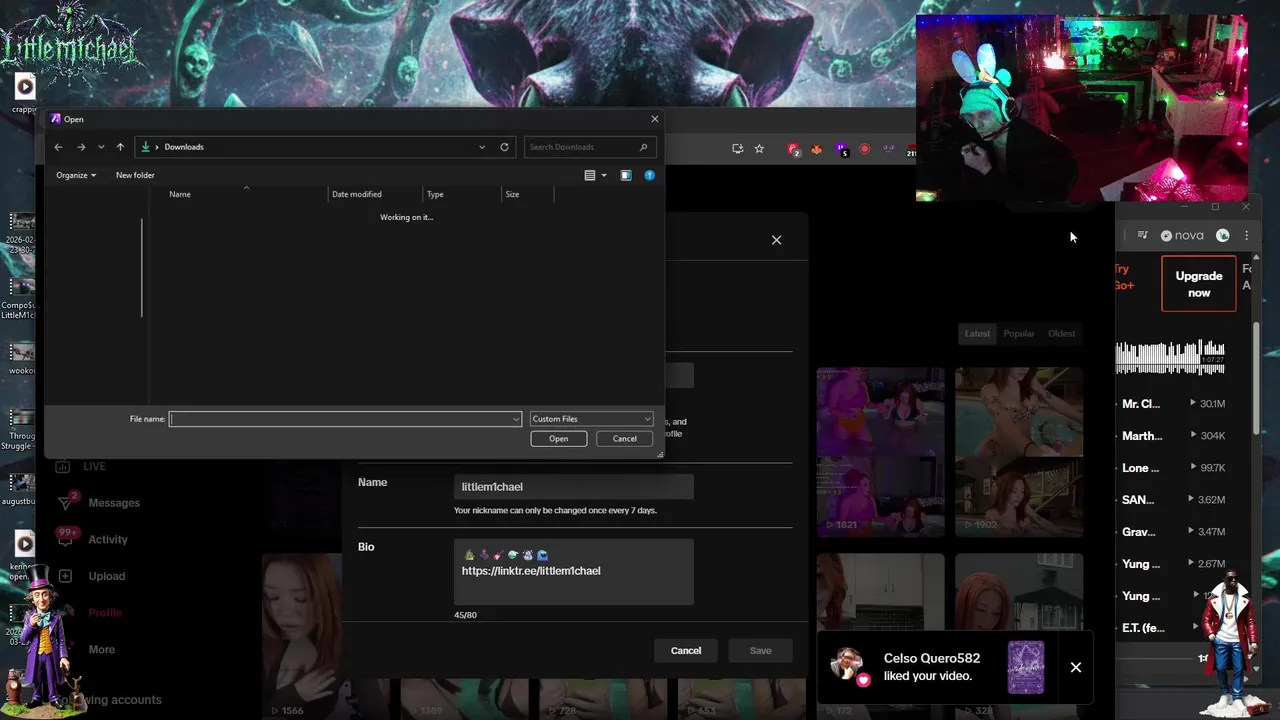Click the browser bookmark star icon

tap(759, 149)
